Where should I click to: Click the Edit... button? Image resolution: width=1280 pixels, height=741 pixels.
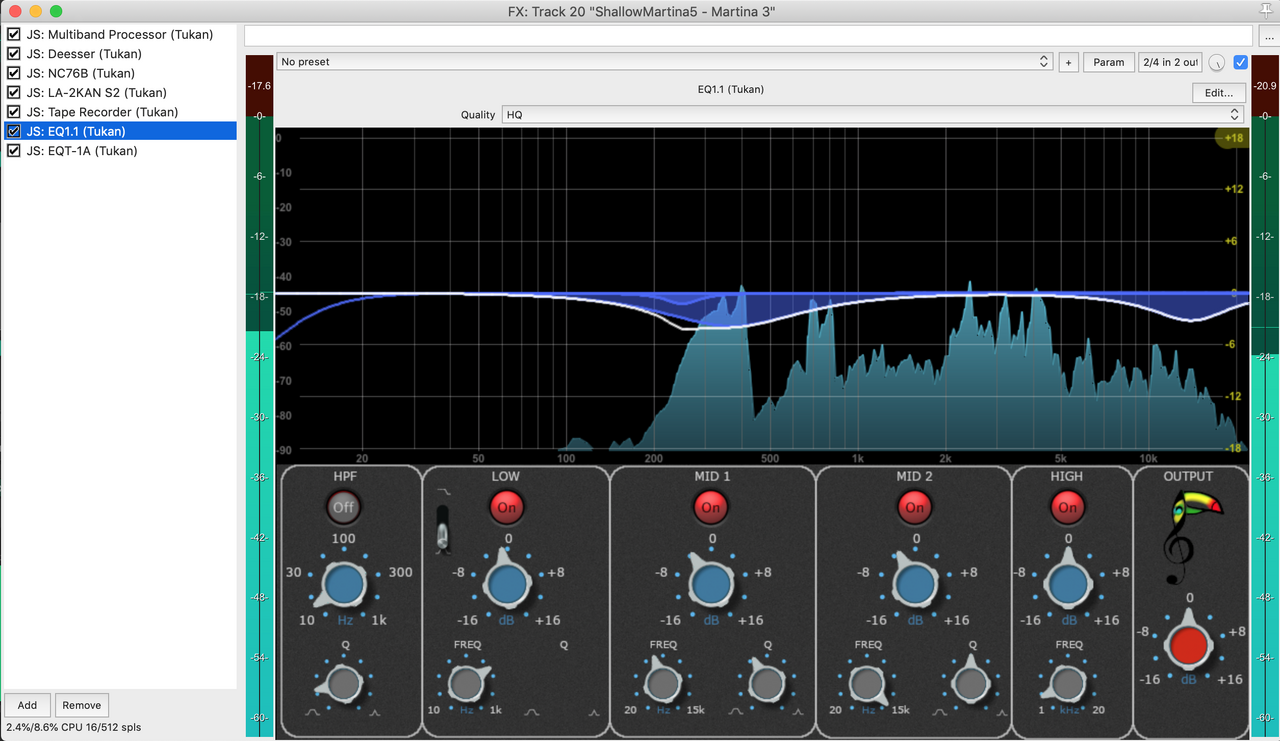tap(1218, 93)
